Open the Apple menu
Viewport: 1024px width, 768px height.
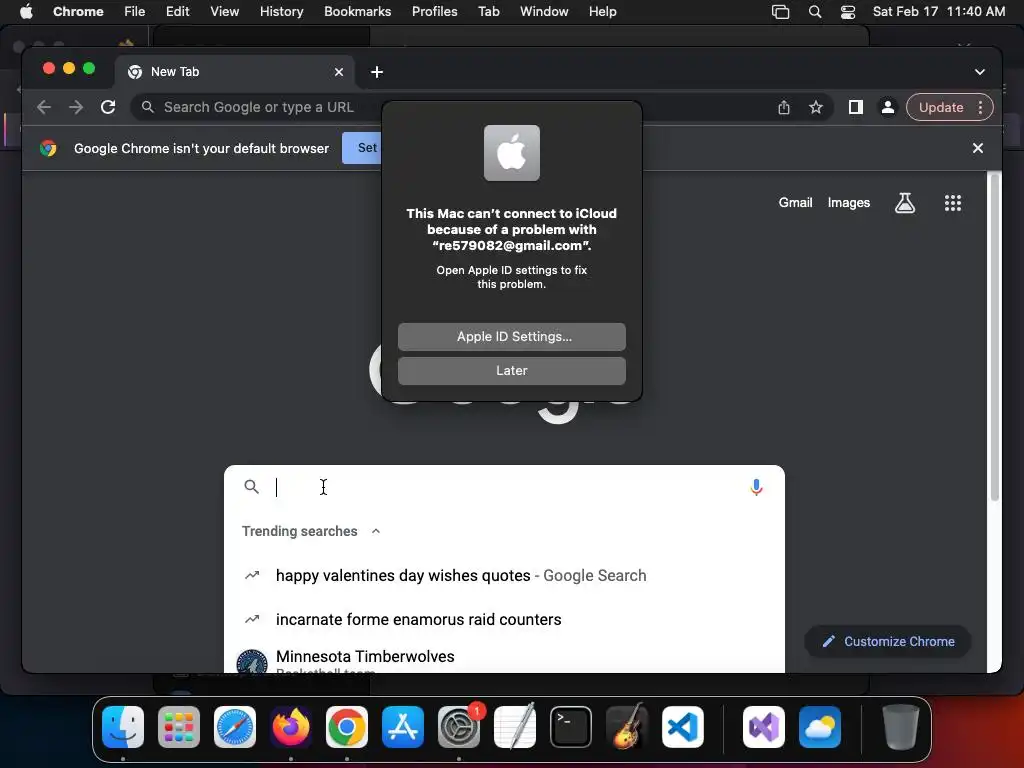pos(26,11)
